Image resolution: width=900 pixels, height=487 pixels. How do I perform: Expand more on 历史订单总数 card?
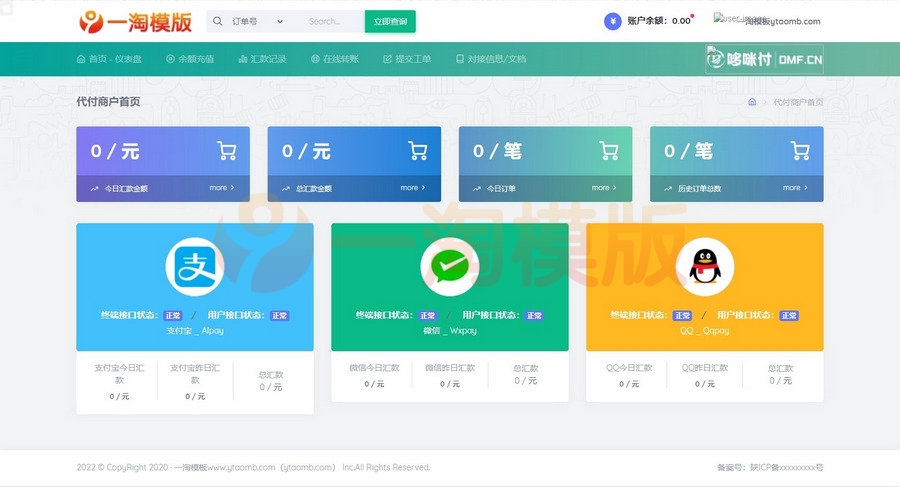(x=795, y=188)
